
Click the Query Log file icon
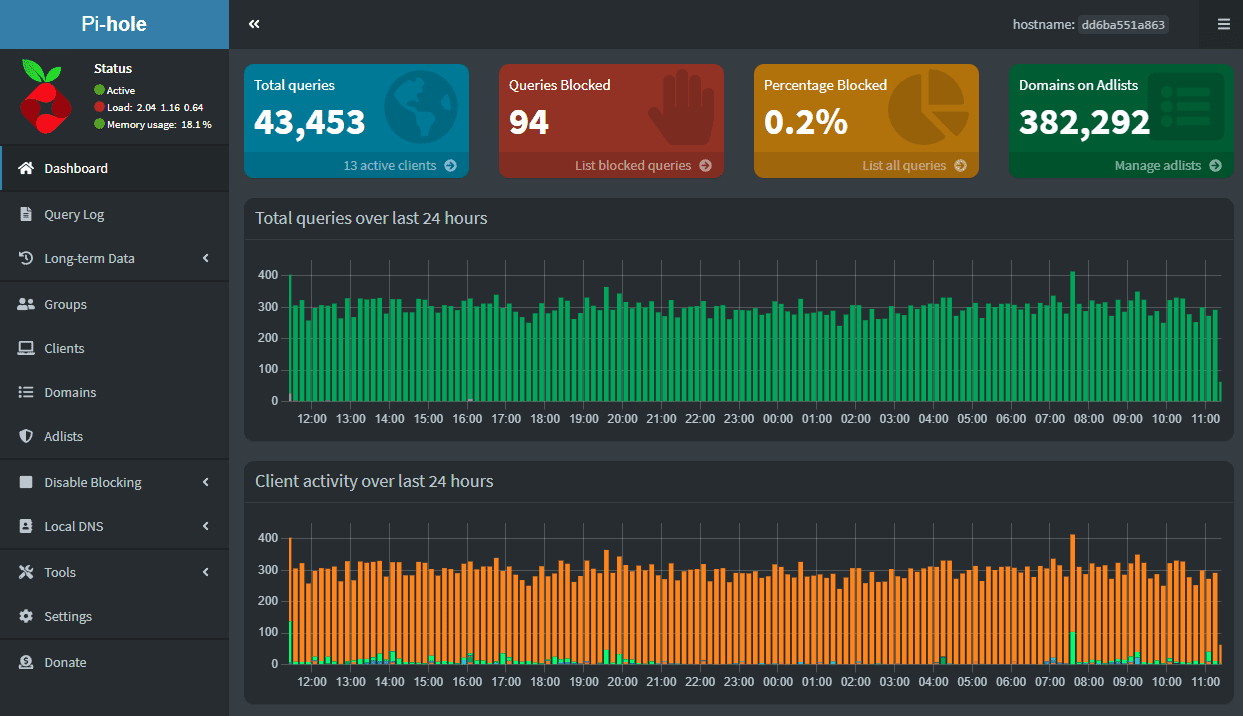pyautogui.click(x=26, y=214)
